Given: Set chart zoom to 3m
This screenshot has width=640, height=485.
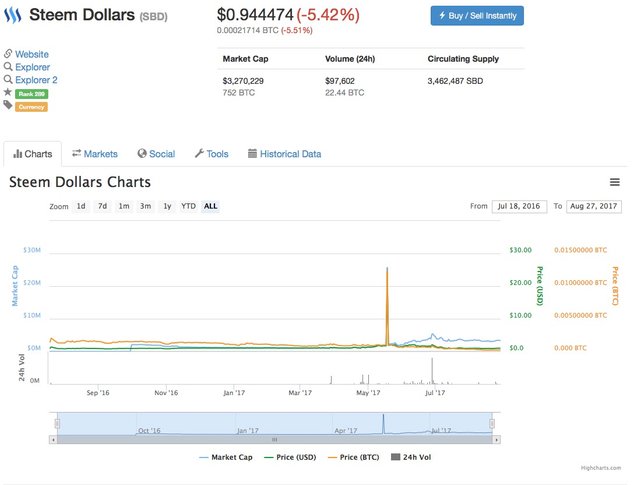Looking at the screenshot, I should click(x=146, y=206).
